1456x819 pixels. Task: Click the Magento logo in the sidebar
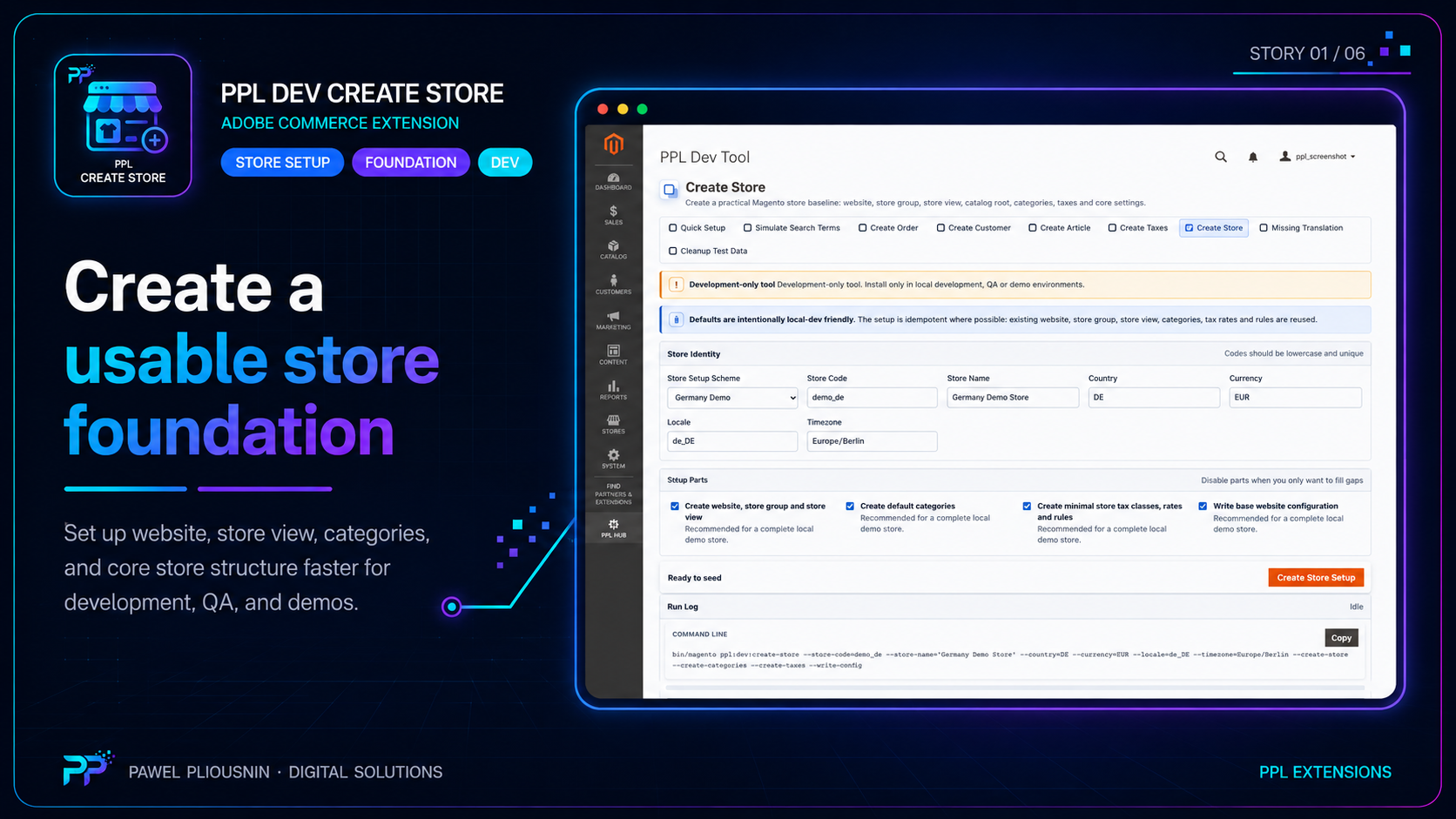614,144
